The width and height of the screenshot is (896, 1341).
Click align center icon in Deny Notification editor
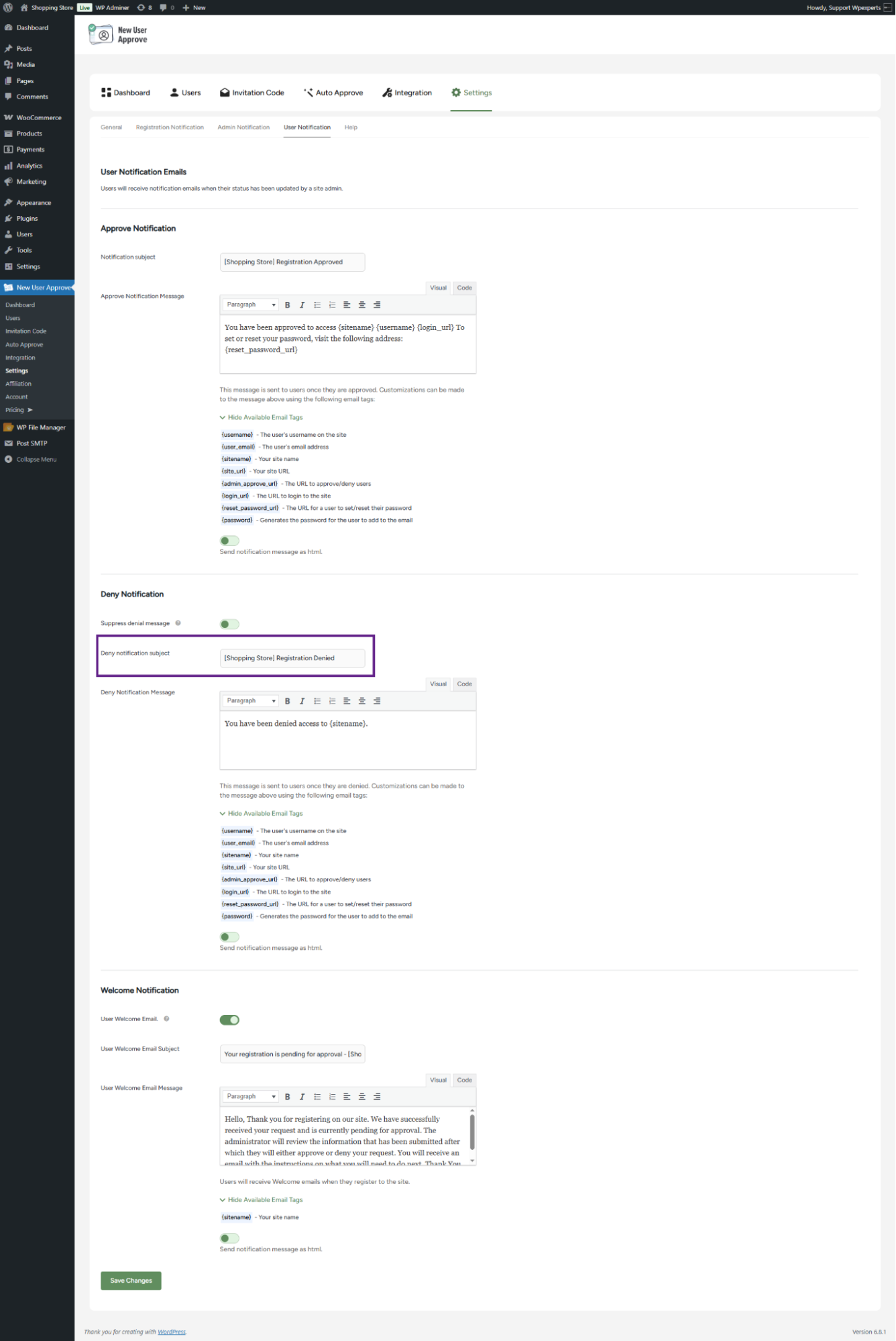tap(361, 701)
